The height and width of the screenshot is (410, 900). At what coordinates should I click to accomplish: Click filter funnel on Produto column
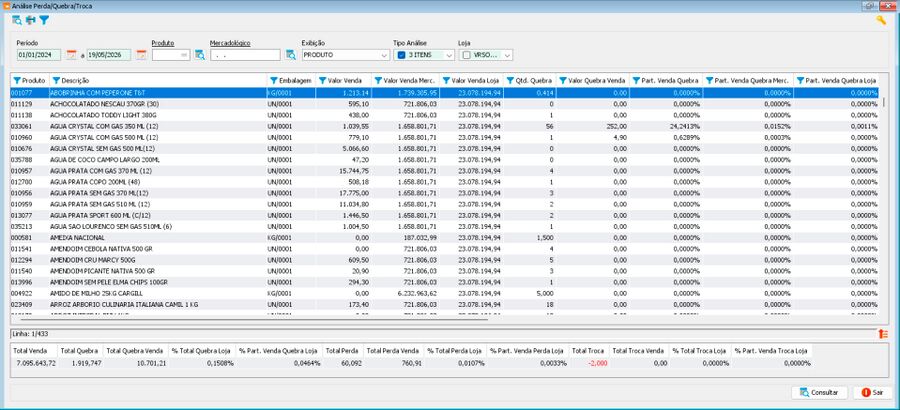click(17, 81)
